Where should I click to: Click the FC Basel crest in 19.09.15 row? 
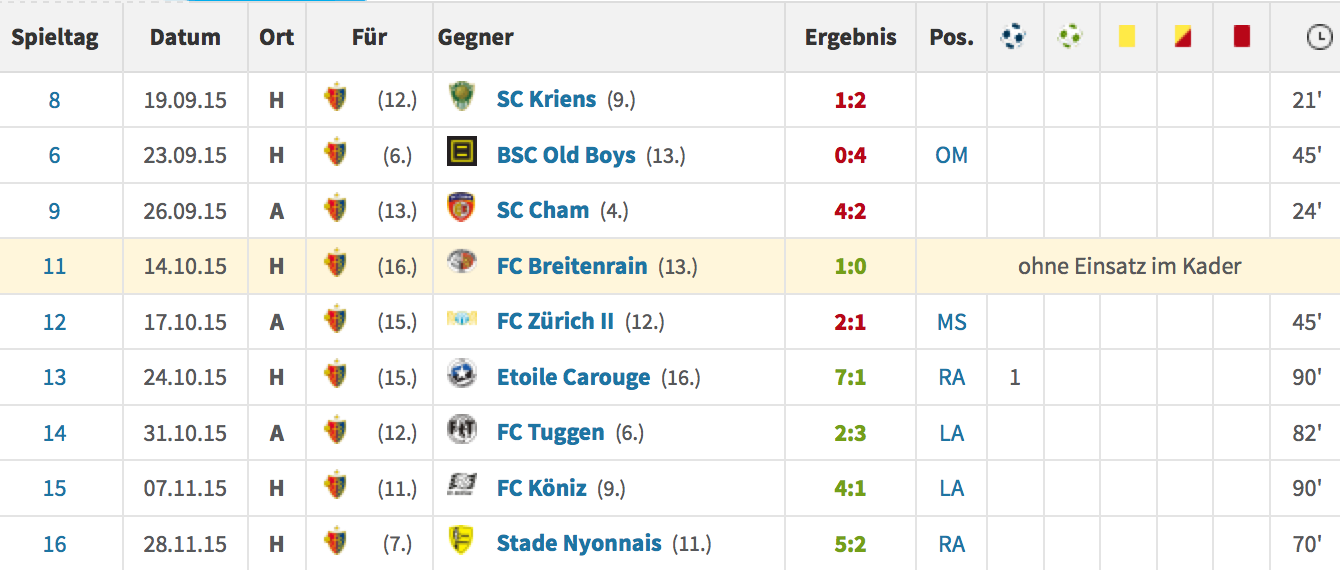tap(336, 98)
